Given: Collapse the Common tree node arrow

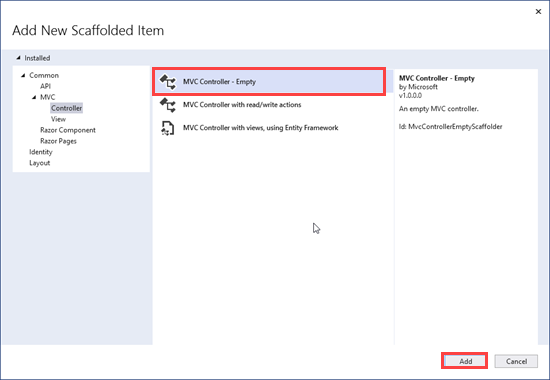Looking at the screenshot, I should coord(23,75).
